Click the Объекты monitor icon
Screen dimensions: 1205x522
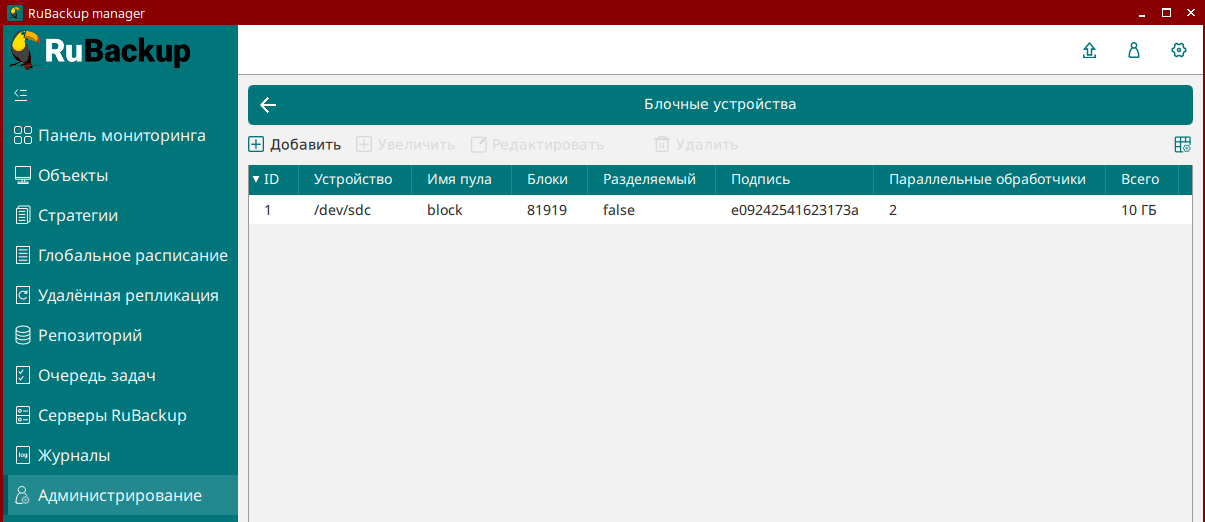[x=23, y=175]
